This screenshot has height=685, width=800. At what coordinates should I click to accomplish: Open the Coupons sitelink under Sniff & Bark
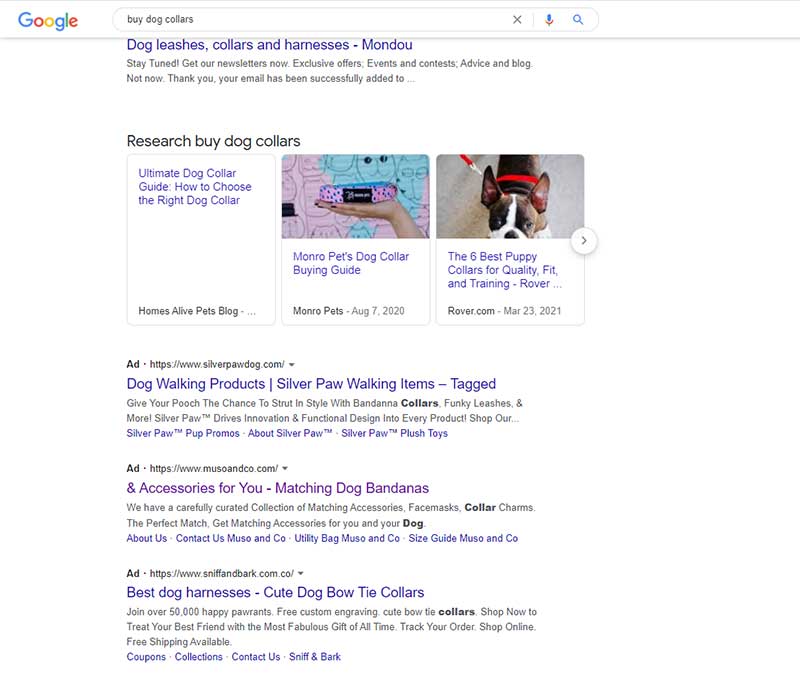click(x=145, y=656)
